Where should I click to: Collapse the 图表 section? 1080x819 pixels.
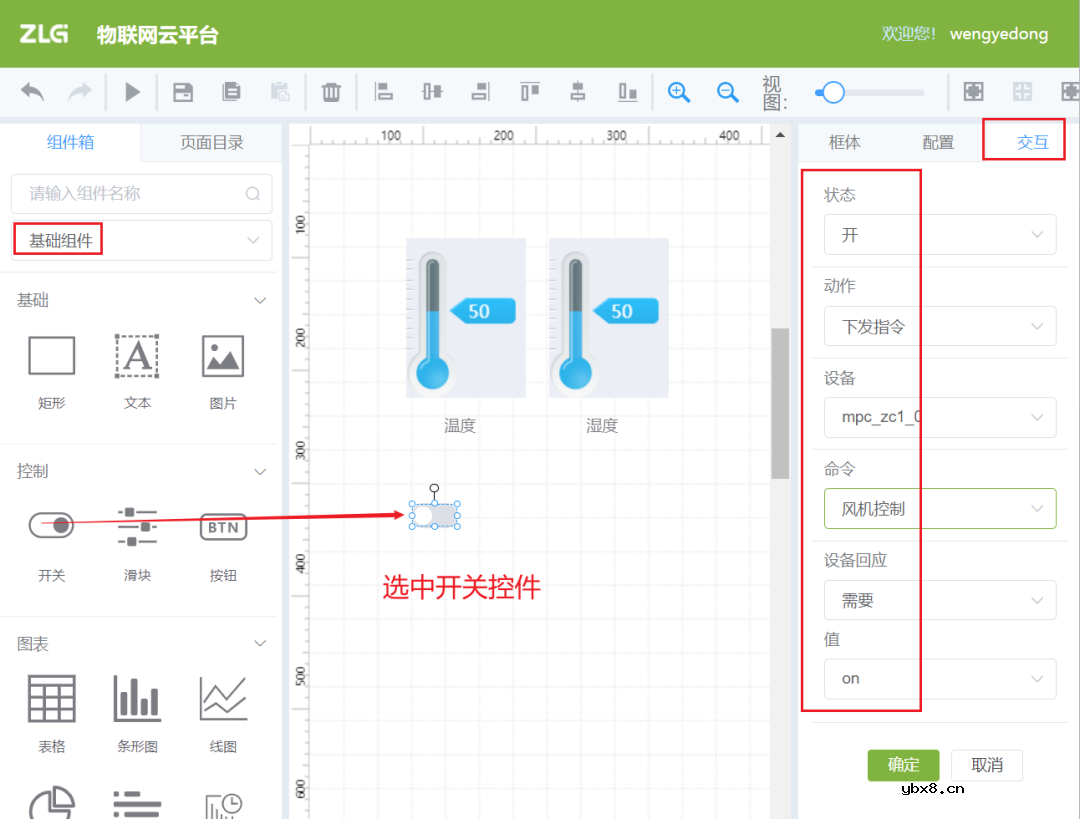coord(260,643)
